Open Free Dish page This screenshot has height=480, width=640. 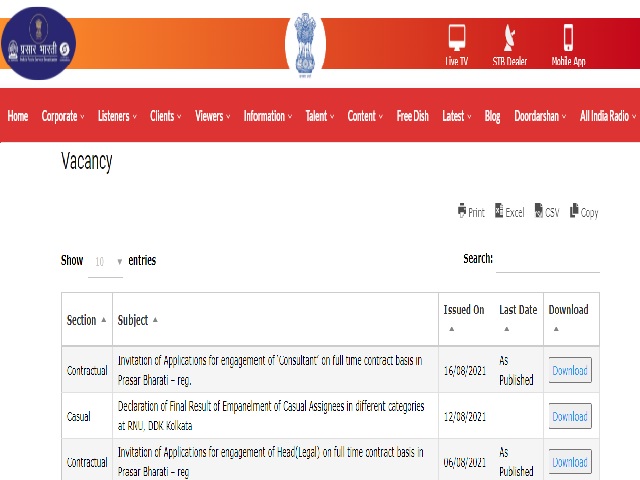413,116
